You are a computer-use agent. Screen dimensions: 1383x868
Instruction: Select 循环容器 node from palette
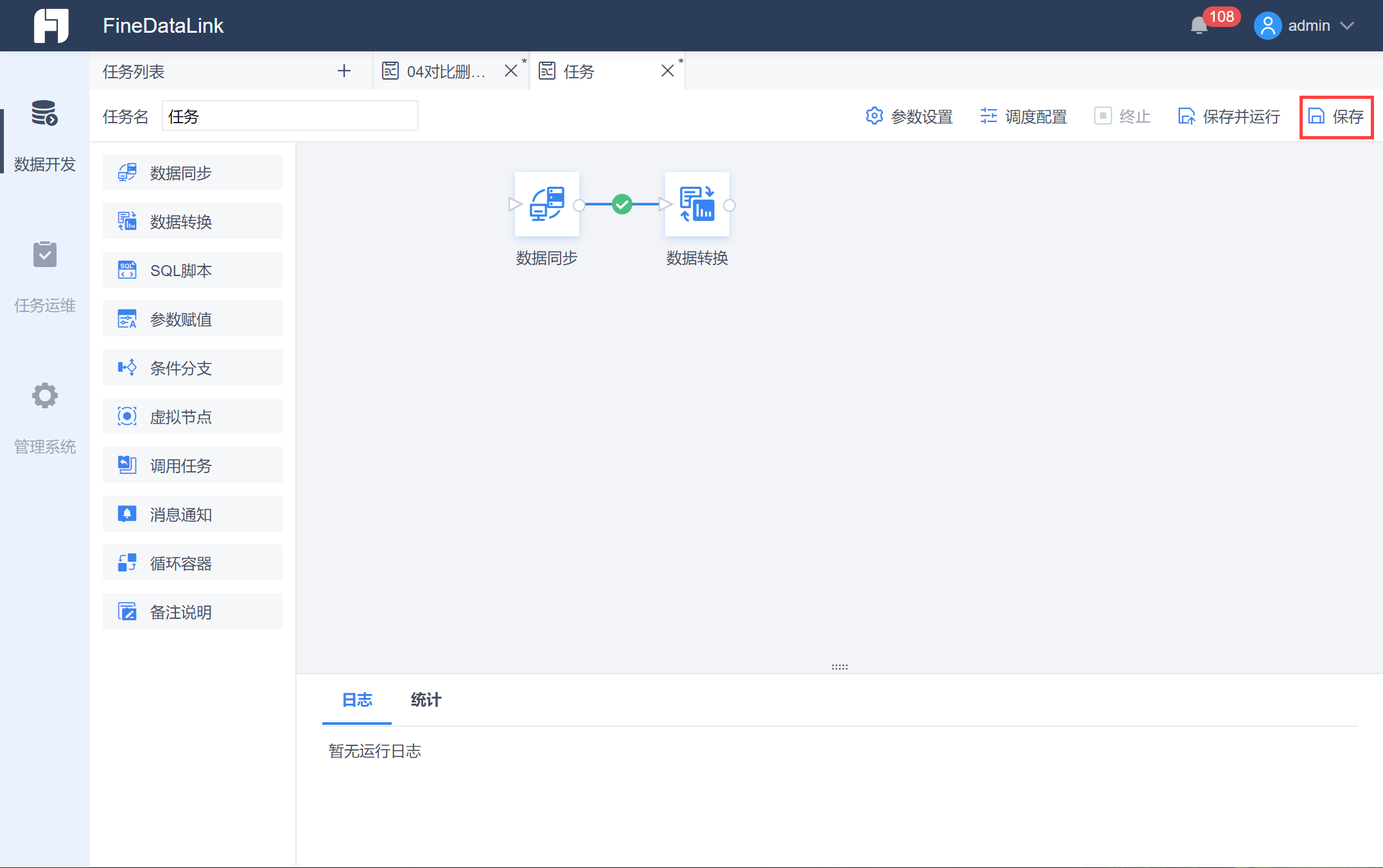click(x=192, y=563)
